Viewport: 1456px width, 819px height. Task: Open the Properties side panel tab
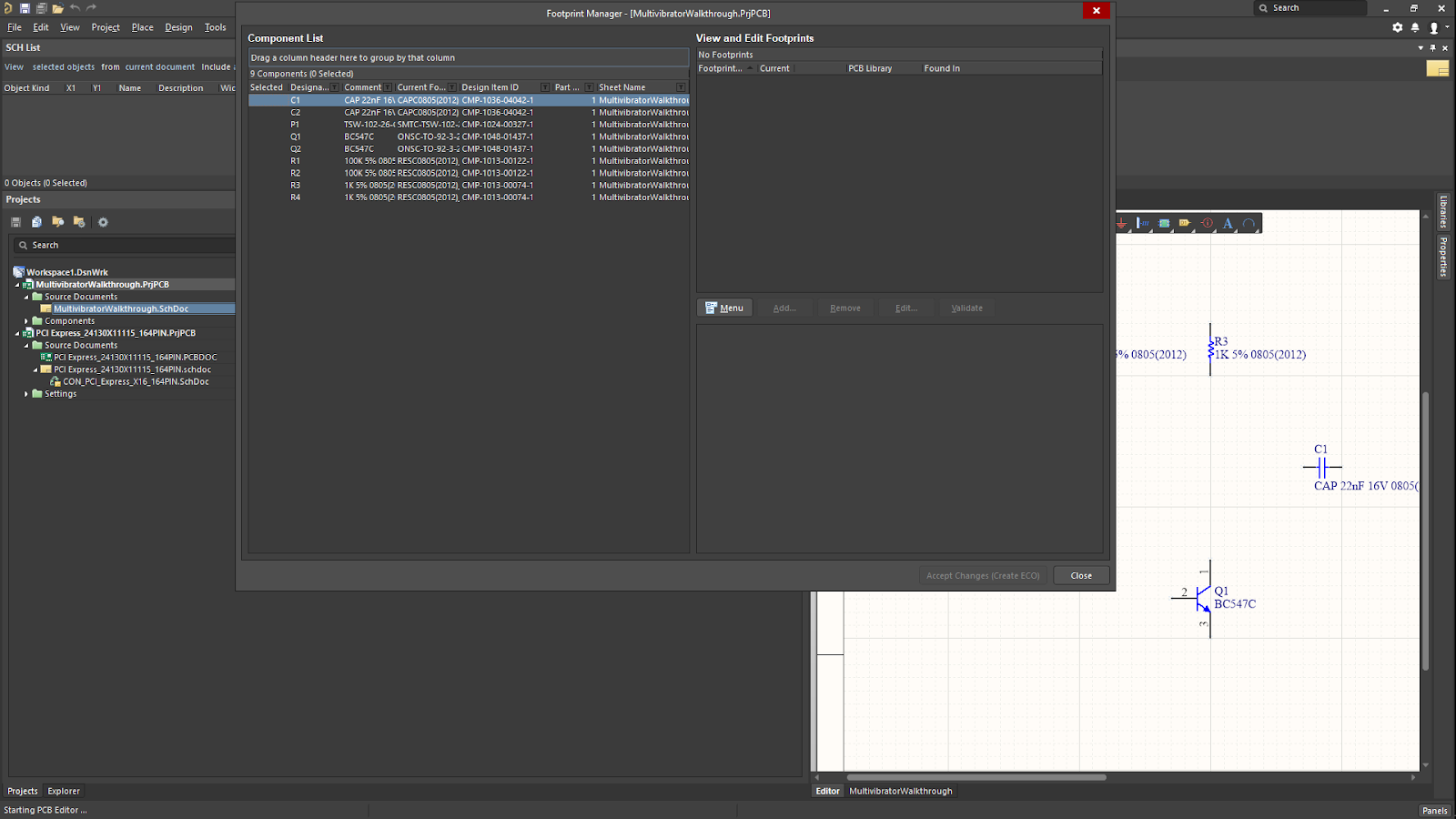[x=1443, y=257]
